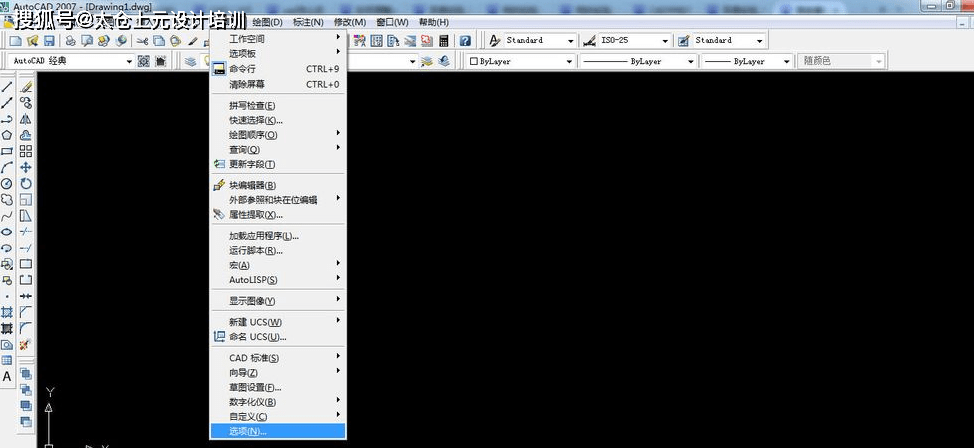Choose 清除屏幕 from the menu
The width and height of the screenshot is (974, 448).
(x=278, y=84)
